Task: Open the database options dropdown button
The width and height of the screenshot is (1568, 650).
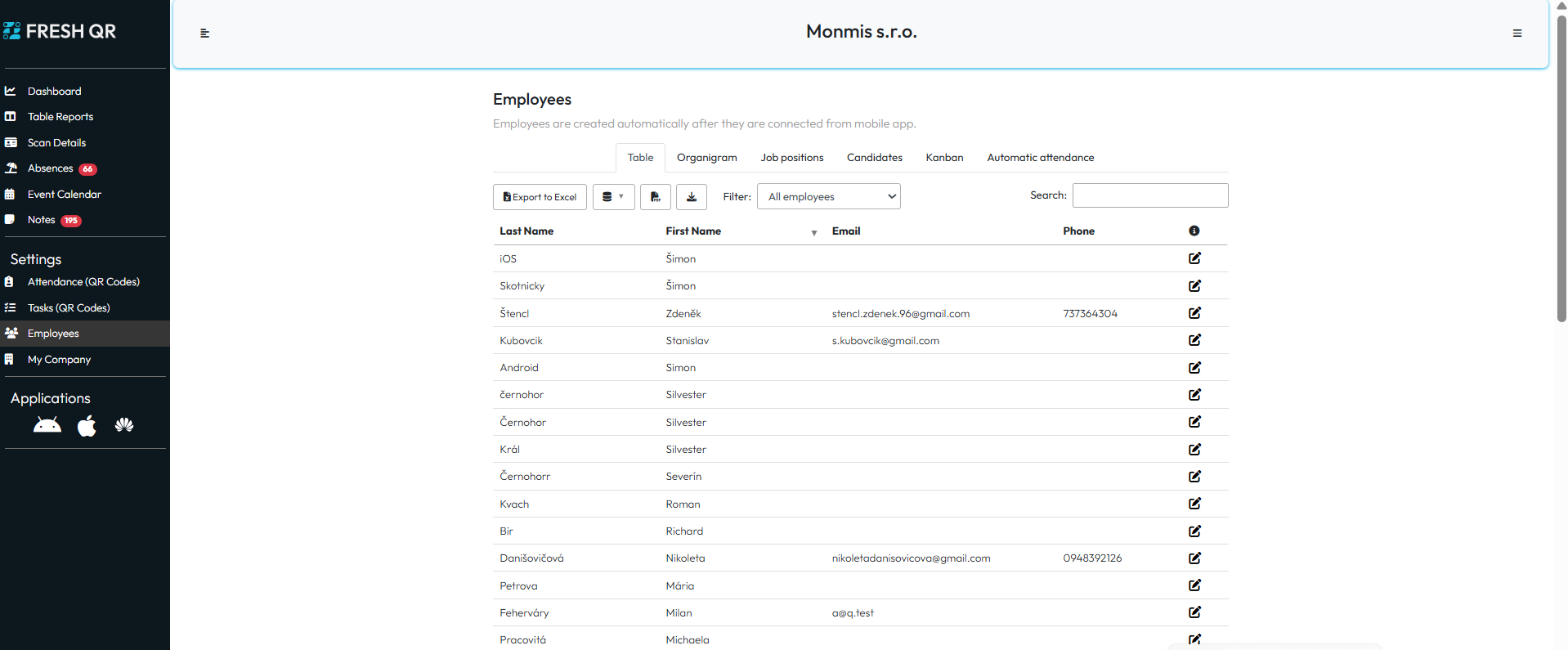Action: click(613, 197)
